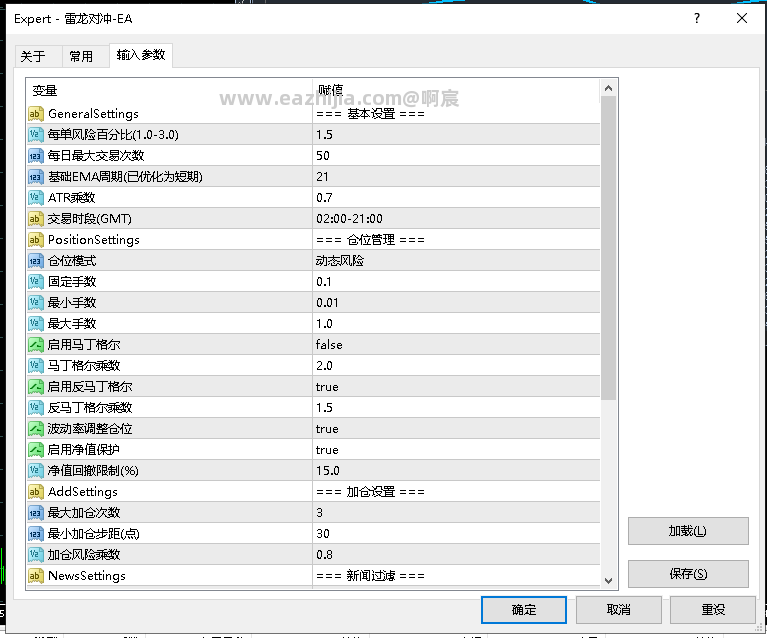
Task: Click the 保存(S) button
Action: [688, 574]
